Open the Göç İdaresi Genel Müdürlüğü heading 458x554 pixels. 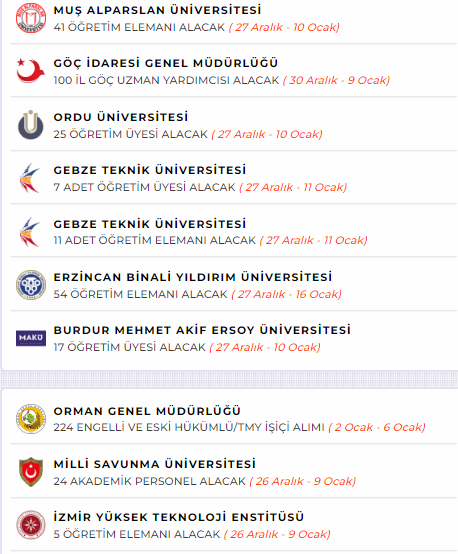(x=166, y=63)
